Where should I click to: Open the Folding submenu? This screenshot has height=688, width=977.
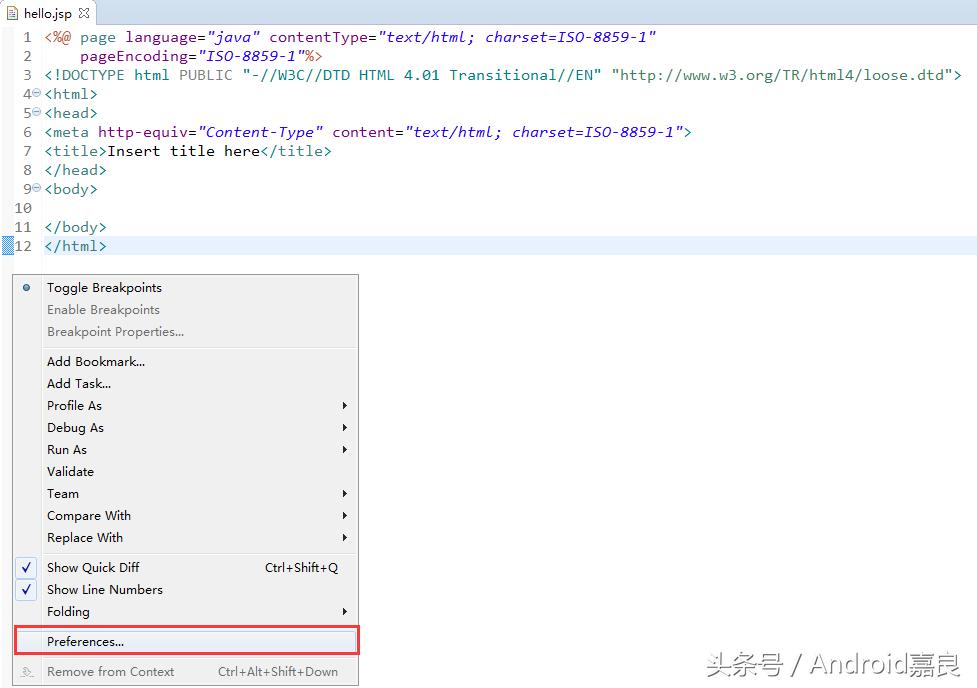click(68, 611)
